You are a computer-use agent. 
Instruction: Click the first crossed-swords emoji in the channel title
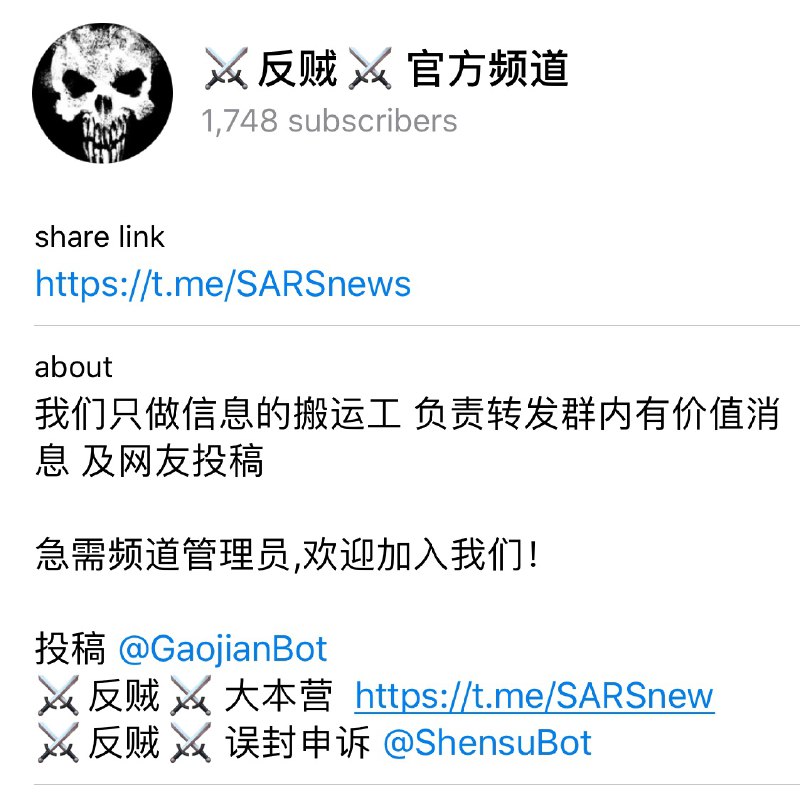[227, 68]
